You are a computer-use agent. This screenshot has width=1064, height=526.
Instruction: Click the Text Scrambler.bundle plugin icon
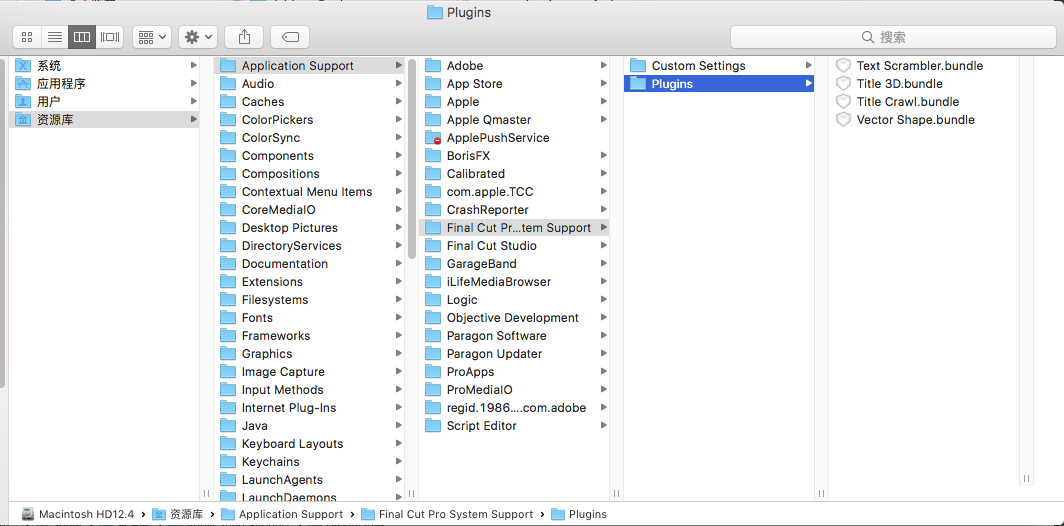click(x=843, y=66)
